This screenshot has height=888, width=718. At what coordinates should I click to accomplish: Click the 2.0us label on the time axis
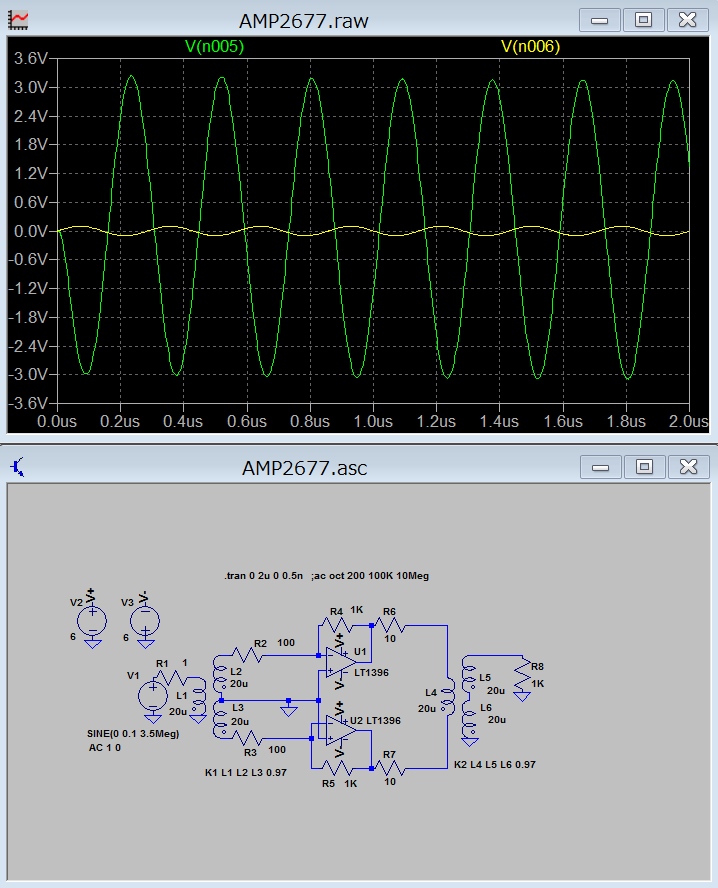coord(688,421)
